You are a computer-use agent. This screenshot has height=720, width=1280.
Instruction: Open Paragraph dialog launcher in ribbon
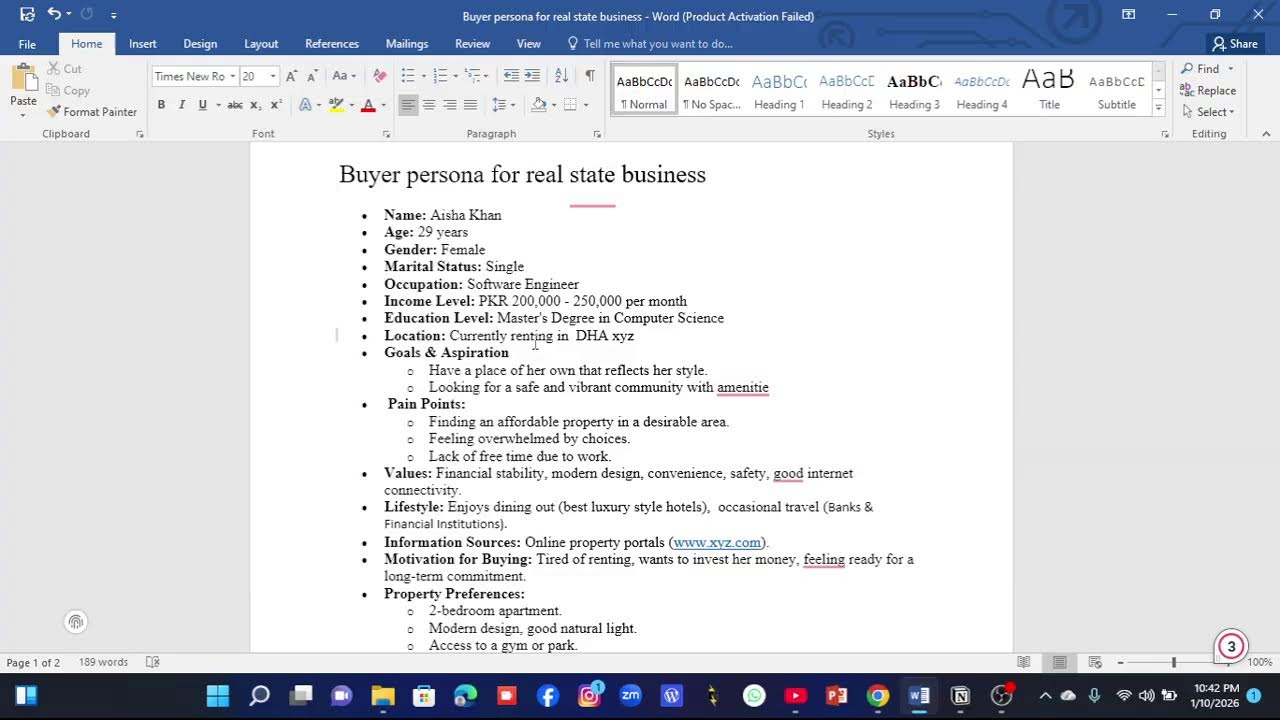597,134
